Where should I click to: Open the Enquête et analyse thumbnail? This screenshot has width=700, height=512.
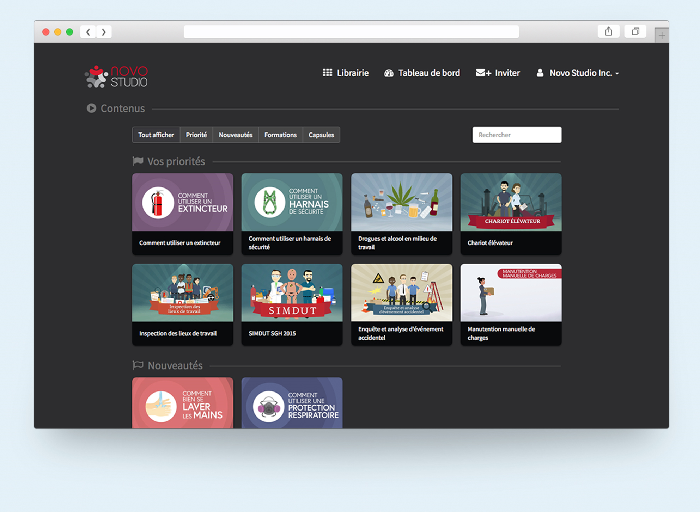tap(402, 293)
